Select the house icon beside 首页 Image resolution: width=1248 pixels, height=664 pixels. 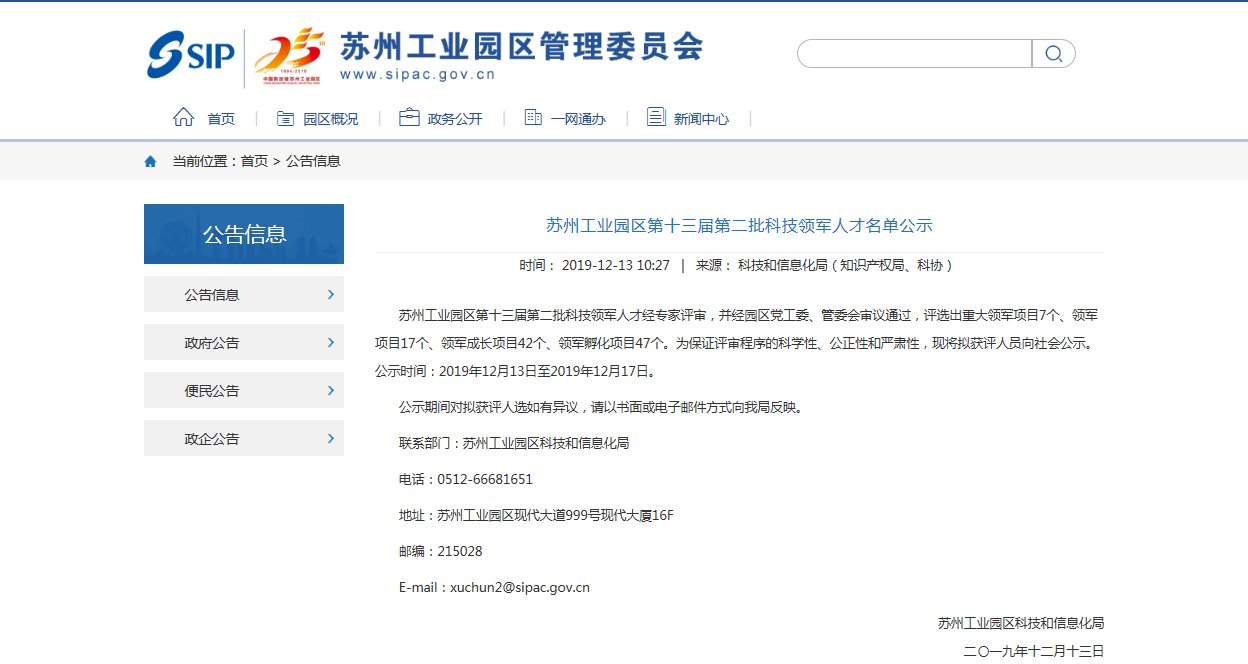182,117
